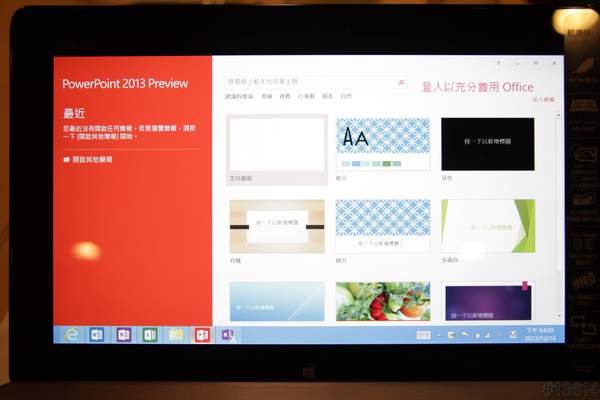Image resolution: width=600 pixels, height=400 pixels.
Task: Click the 自然 suggested search link
Action: coord(346,96)
